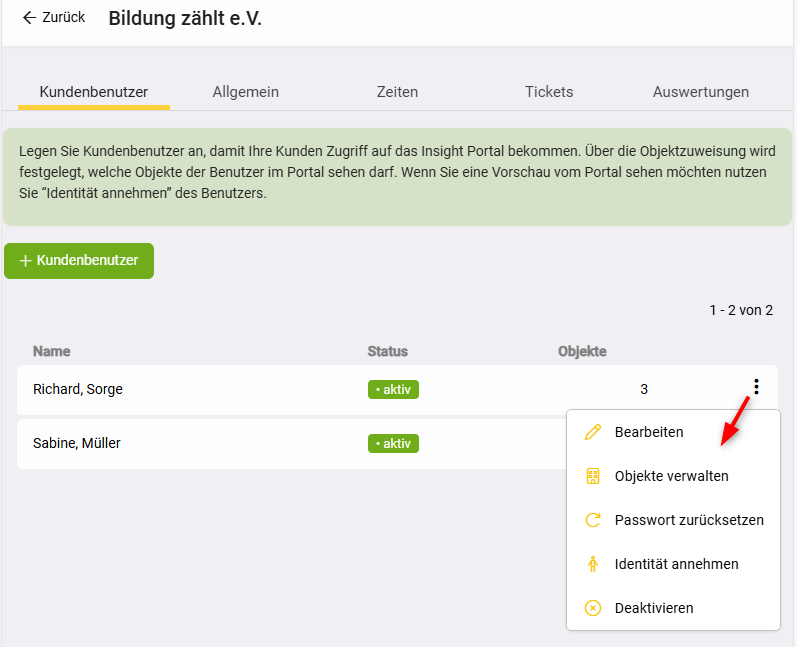The image size is (797, 647).
Task: Switch to the Allgemein tab
Action: [245, 92]
